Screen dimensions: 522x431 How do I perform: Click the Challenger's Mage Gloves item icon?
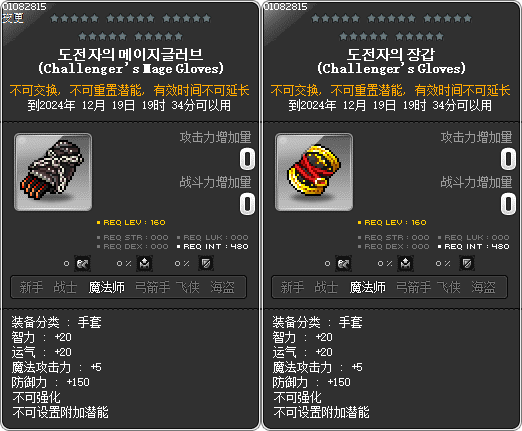point(53,172)
